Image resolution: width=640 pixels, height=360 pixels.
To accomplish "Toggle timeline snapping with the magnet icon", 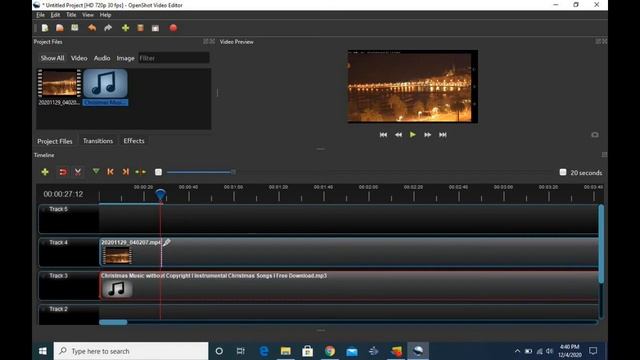I will pyautogui.click(x=62, y=172).
